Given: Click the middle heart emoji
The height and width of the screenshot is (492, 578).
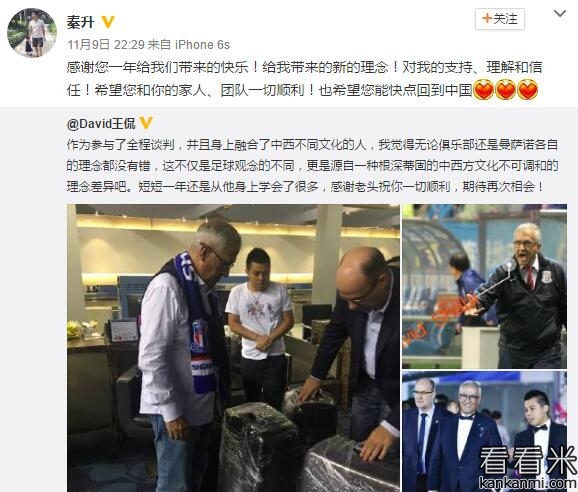Looking at the screenshot, I should (x=505, y=90).
